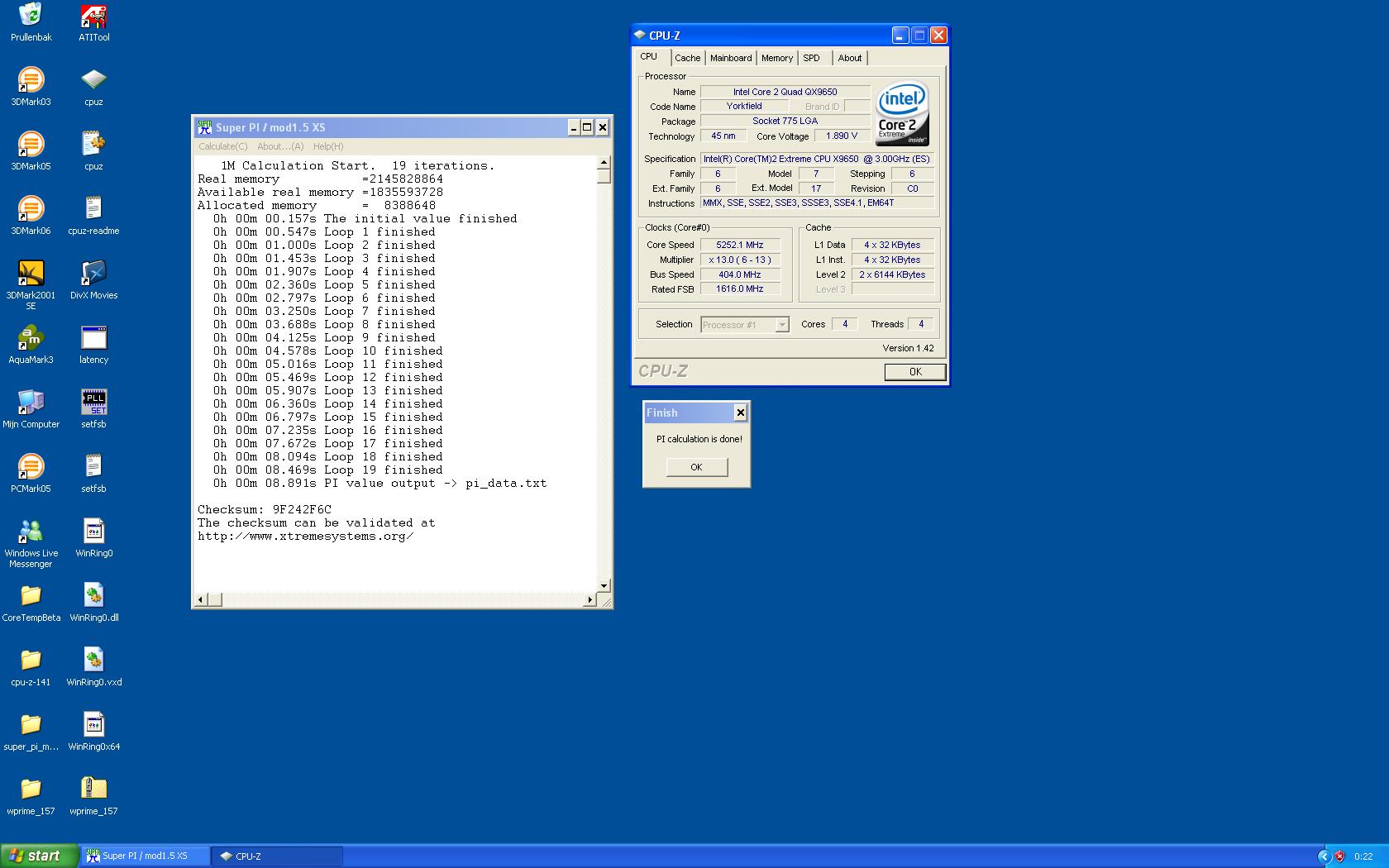Open the About...(A) menu in Super PI
This screenshot has width=1389, height=868.
point(280,146)
